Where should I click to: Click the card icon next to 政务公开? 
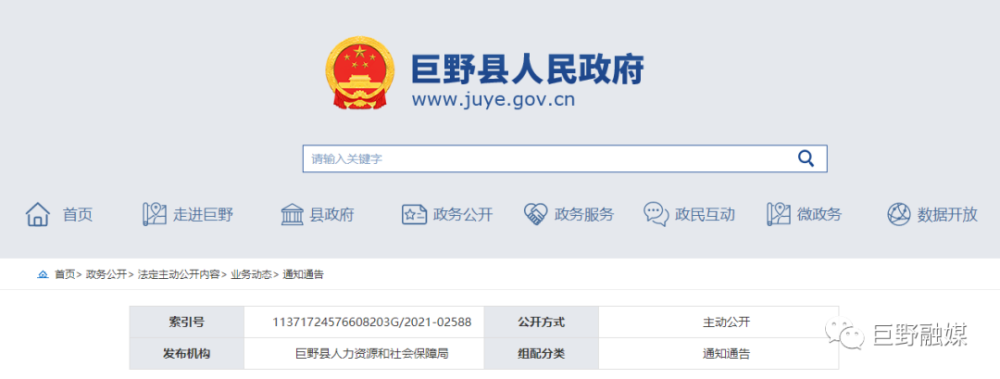(x=414, y=214)
